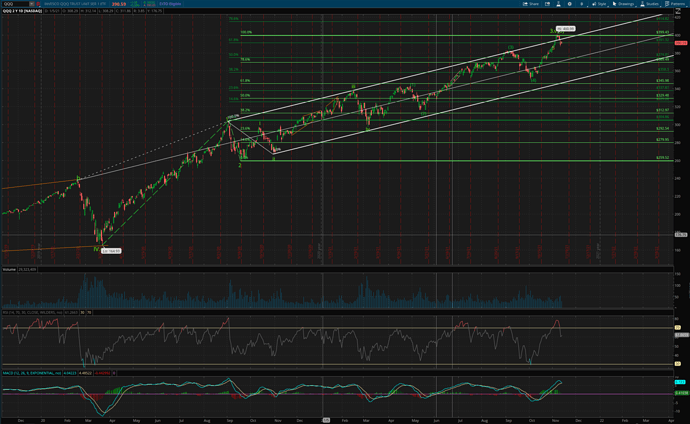Open the Style dropdown menu
This screenshot has width=690, height=424.
pos(599,4)
